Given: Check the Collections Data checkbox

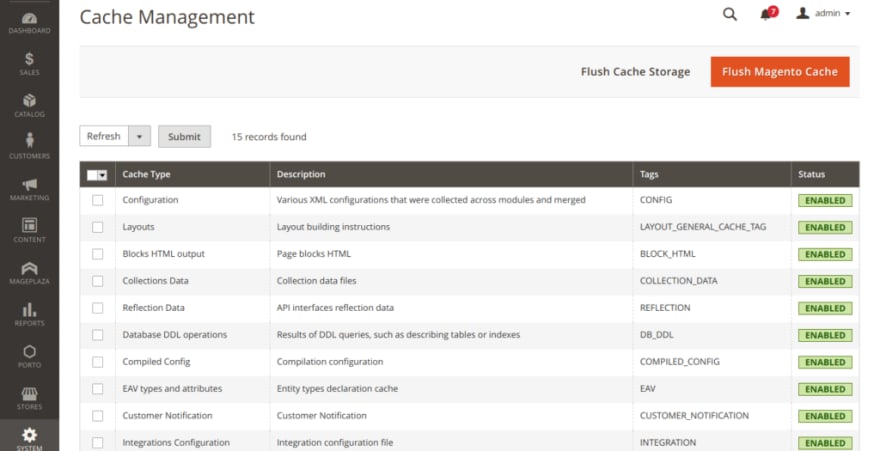Looking at the screenshot, I should (98, 280).
